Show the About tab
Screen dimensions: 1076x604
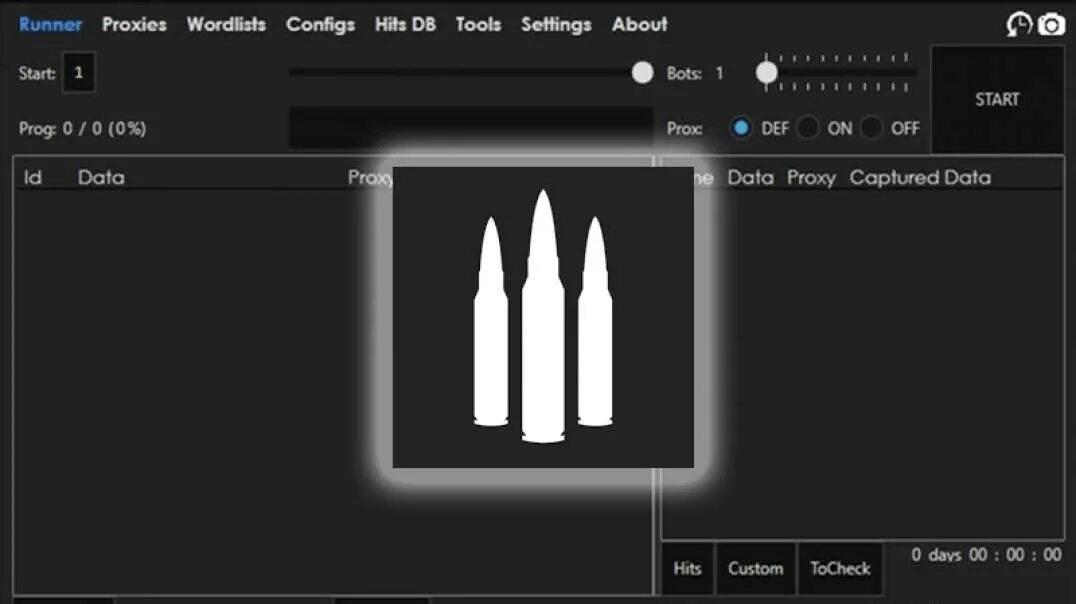tap(640, 25)
